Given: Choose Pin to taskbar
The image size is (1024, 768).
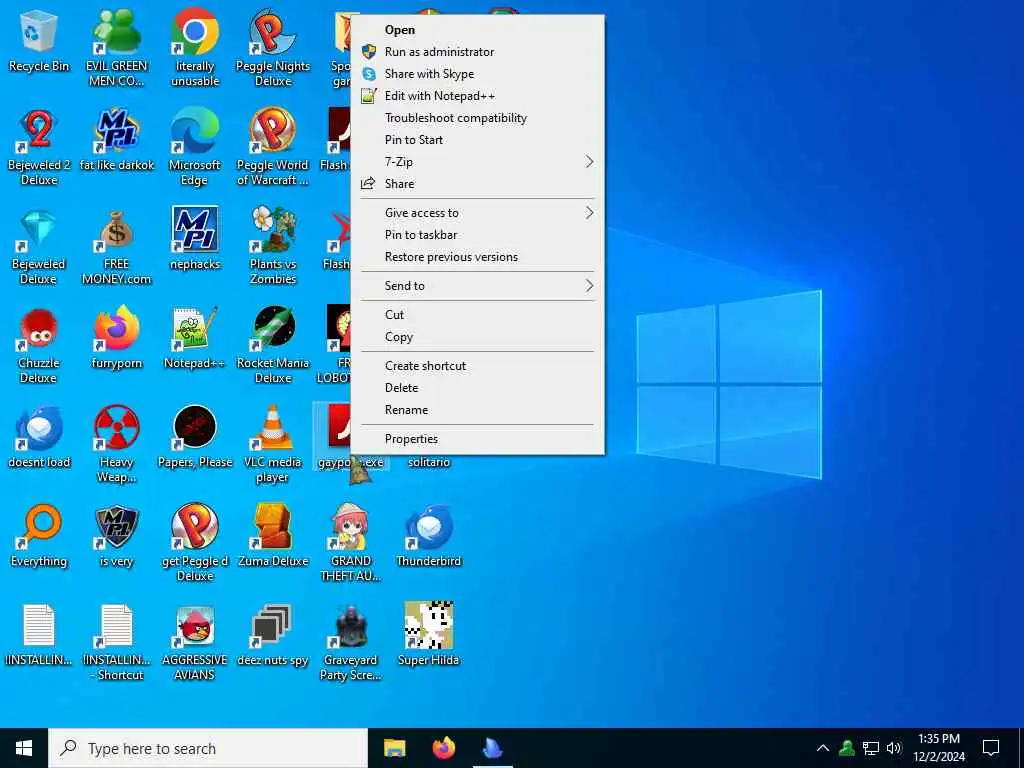Looking at the screenshot, I should (x=477, y=235).
